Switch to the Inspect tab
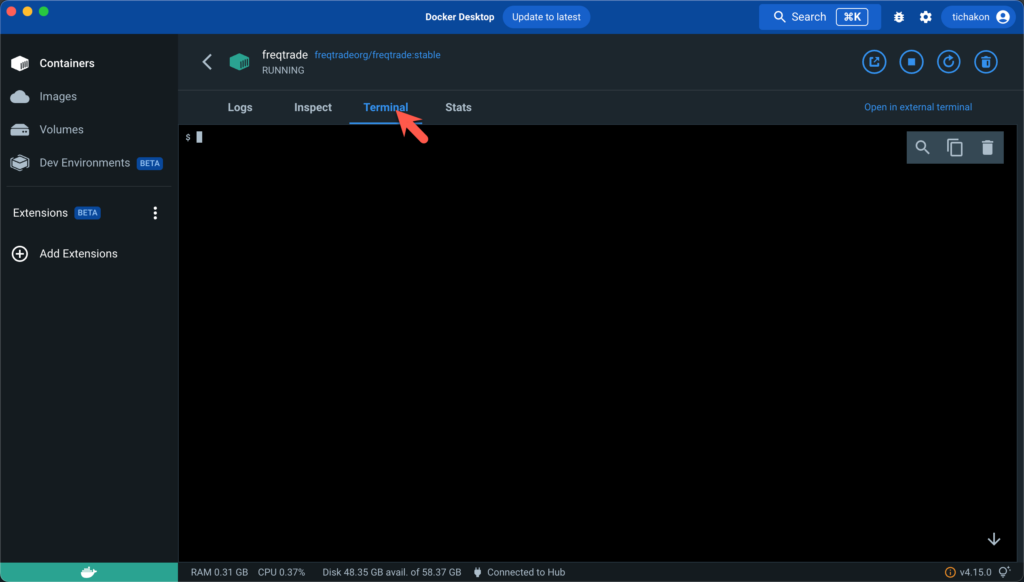The image size is (1024, 582). tap(313, 107)
